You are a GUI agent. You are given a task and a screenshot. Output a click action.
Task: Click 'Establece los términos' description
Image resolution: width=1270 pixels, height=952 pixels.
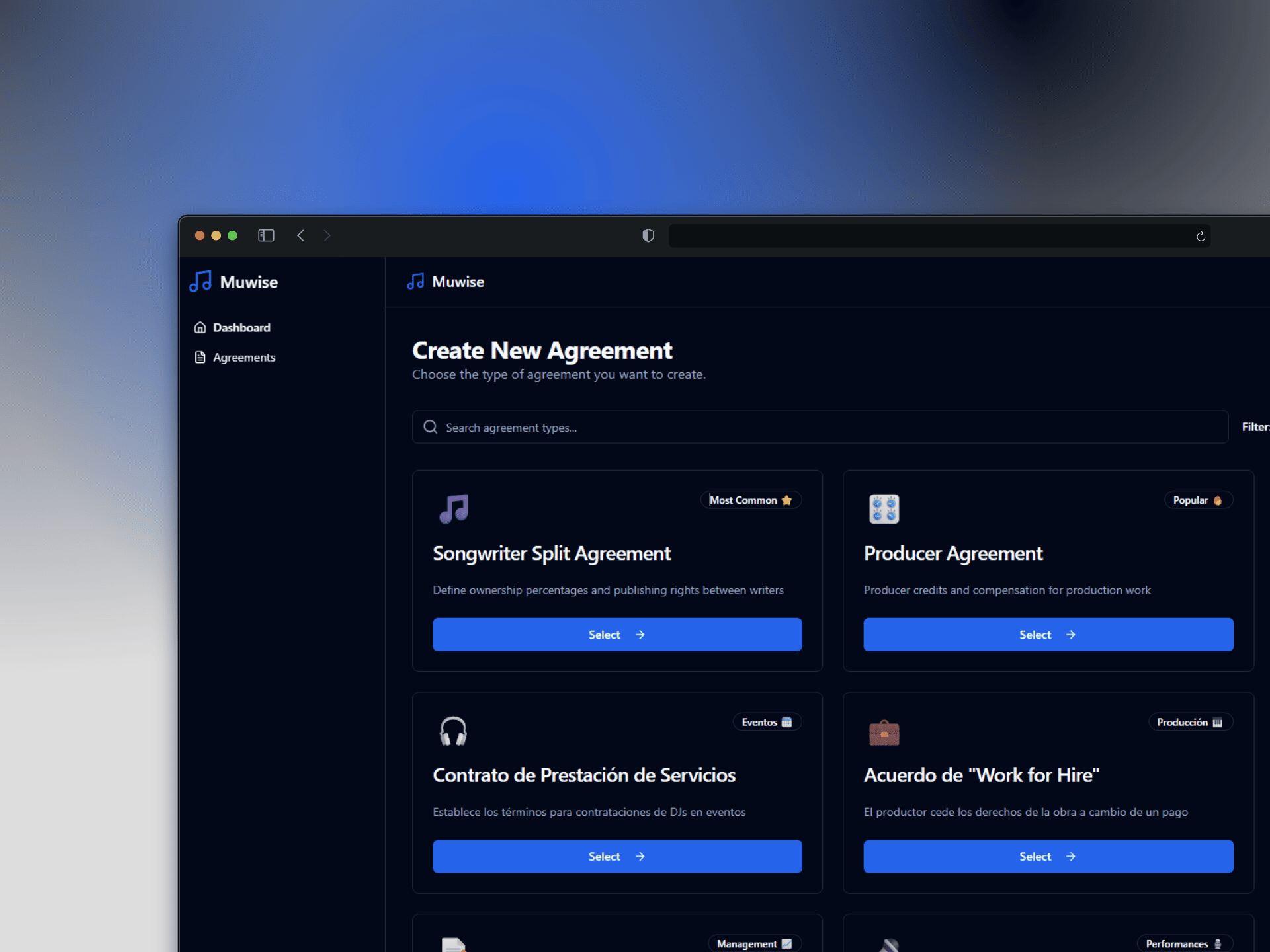click(589, 812)
